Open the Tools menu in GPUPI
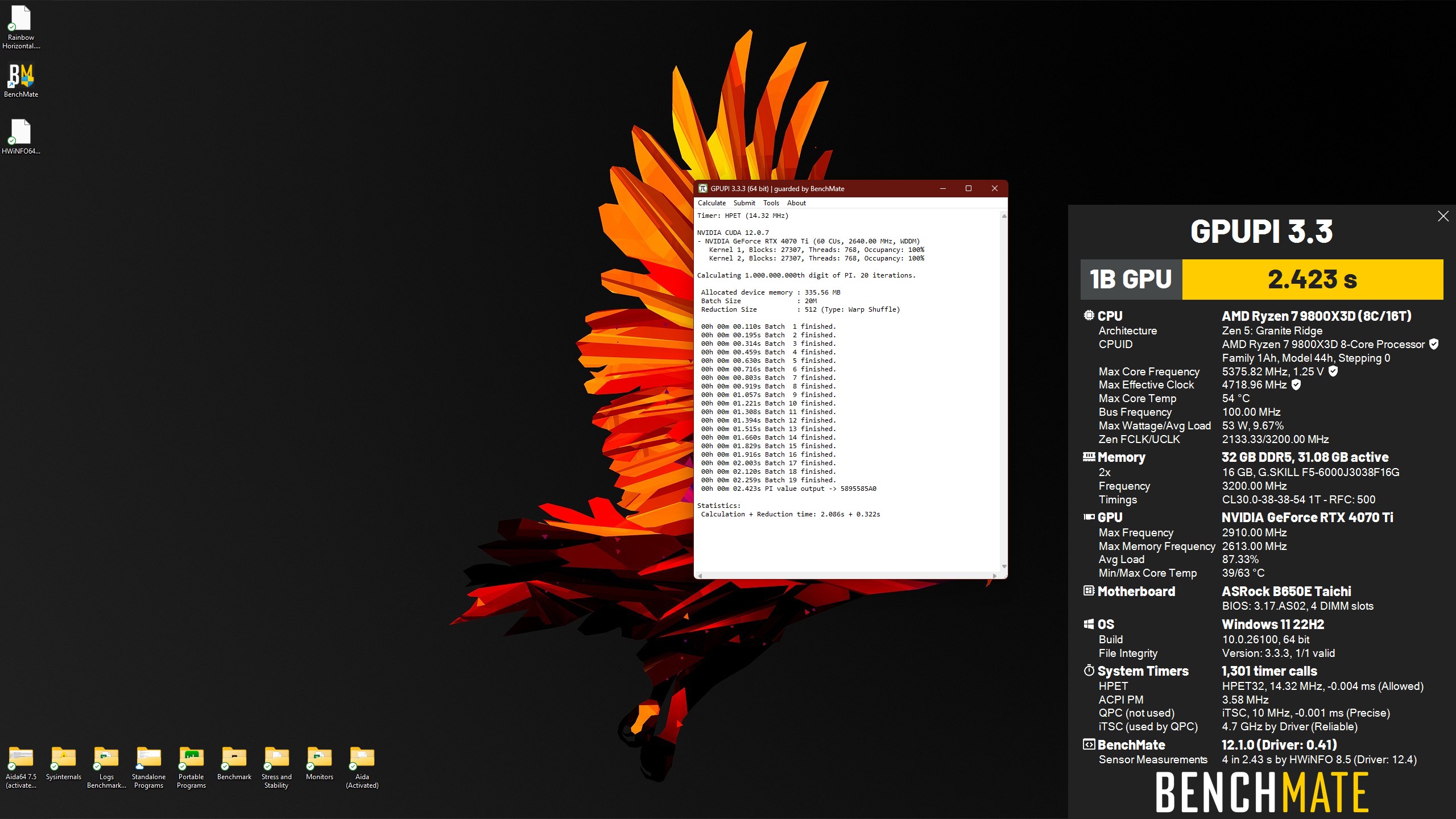Image resolution: width=1456 pixels, height=819 pixels. 771,203
